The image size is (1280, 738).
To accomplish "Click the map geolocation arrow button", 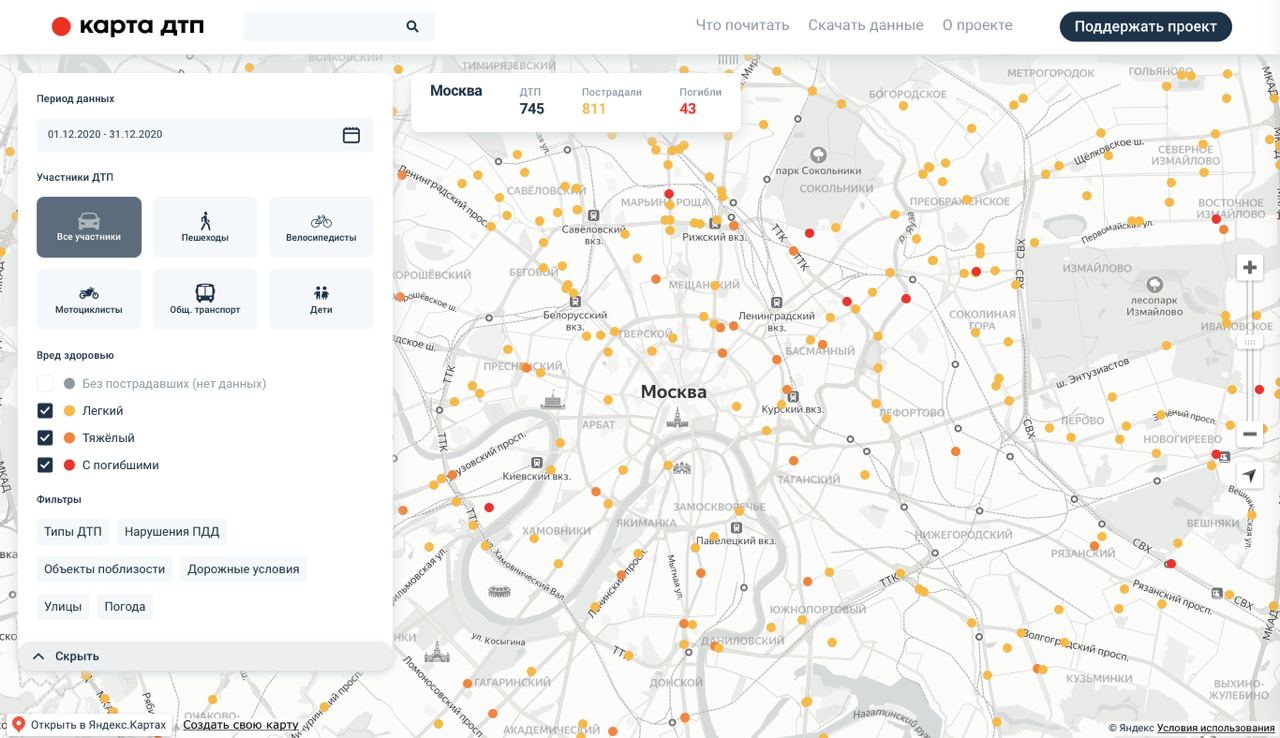I will 1249,476.
